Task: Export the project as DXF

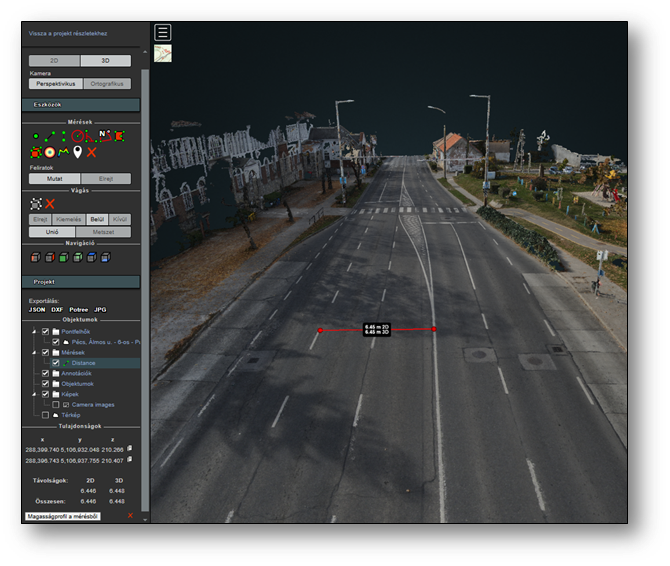Action: click(x=57, y=310)
